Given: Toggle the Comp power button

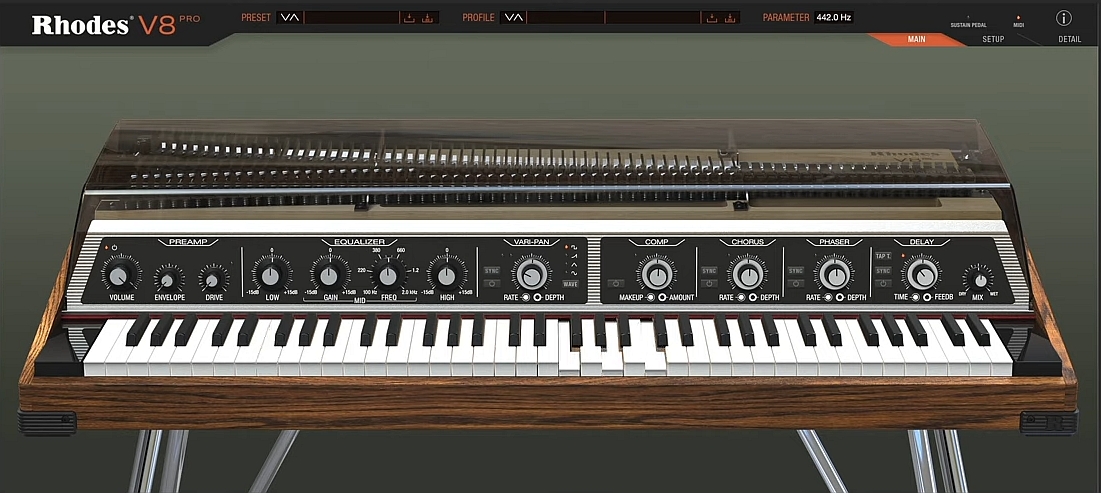Looking at the screenshot, I should 616,284.
